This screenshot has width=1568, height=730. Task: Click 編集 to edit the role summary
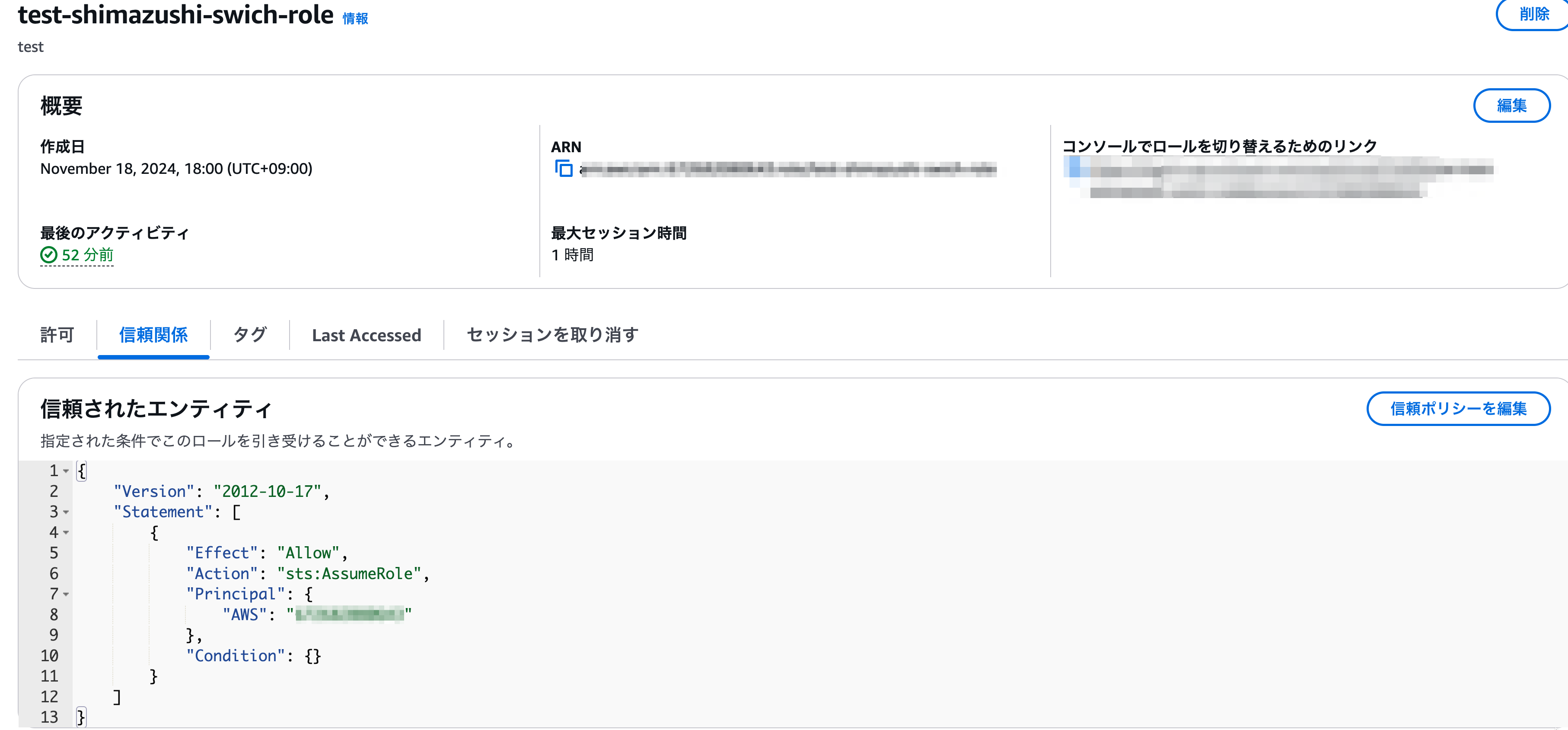point(1512,106)
